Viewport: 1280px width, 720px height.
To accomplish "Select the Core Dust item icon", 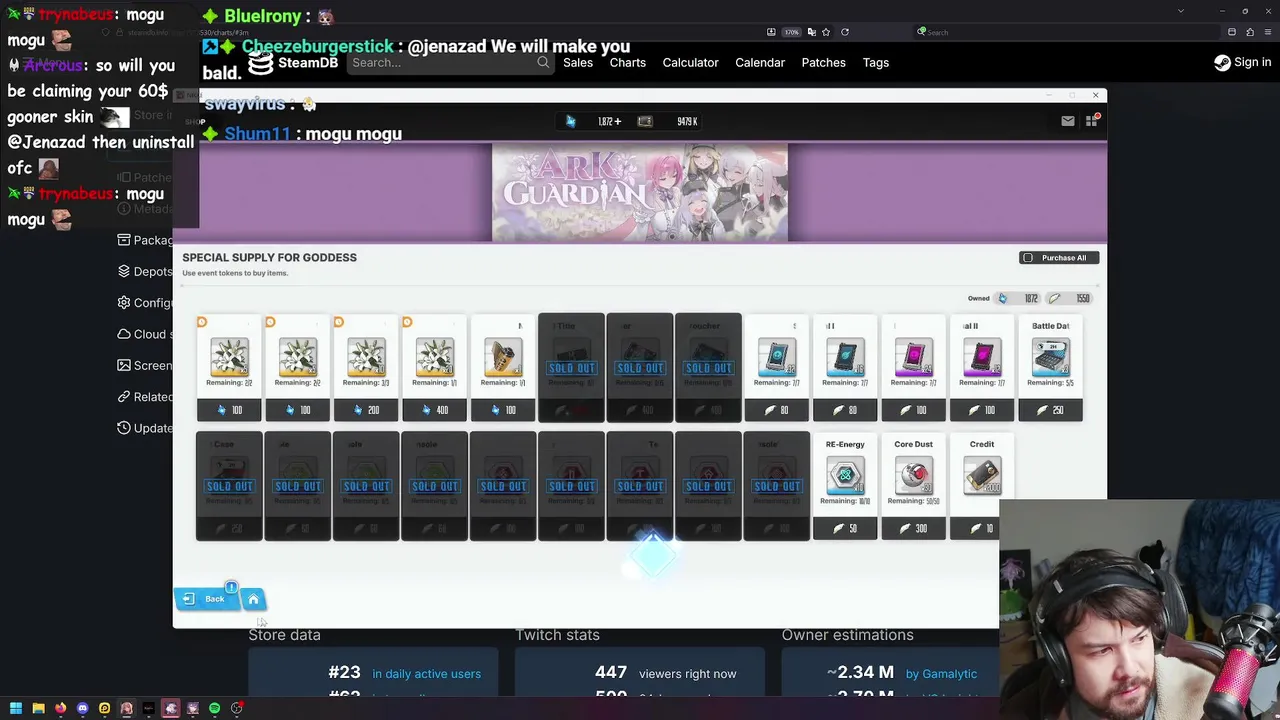I will coord(913,475).
